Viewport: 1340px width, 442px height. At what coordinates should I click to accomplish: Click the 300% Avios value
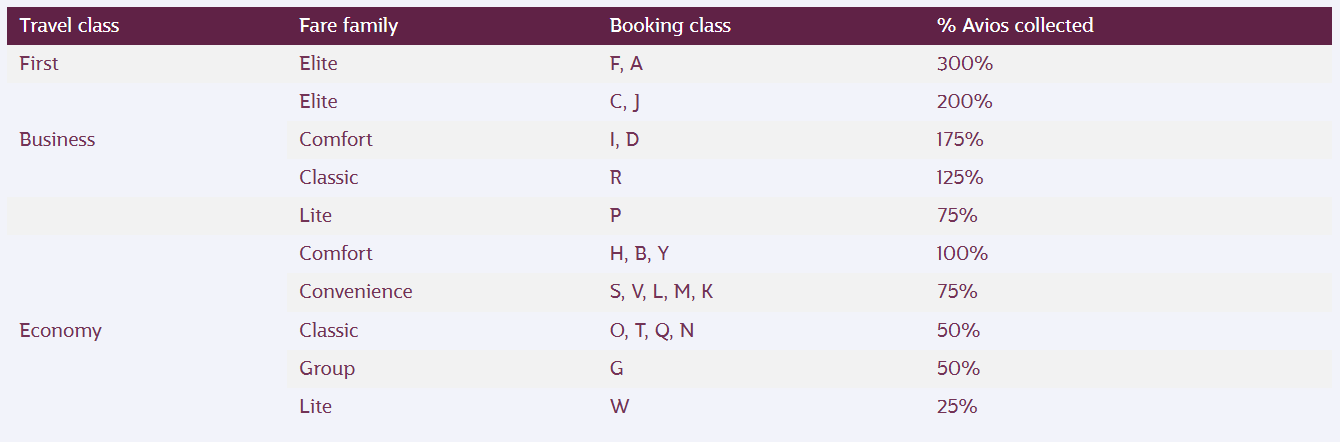click(x=964, y=64)
